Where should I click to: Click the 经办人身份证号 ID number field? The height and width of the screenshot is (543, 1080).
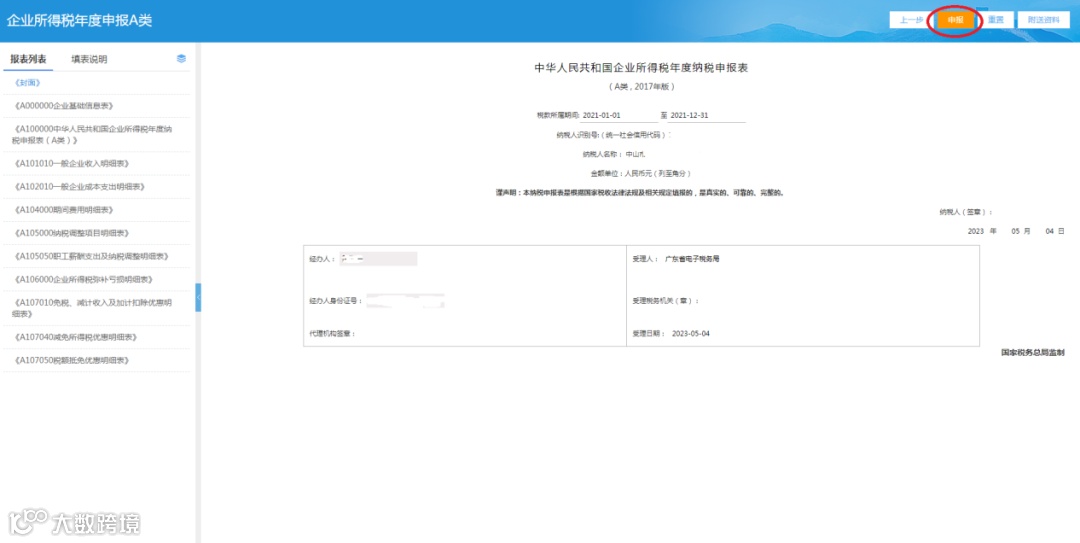[405, 300]
